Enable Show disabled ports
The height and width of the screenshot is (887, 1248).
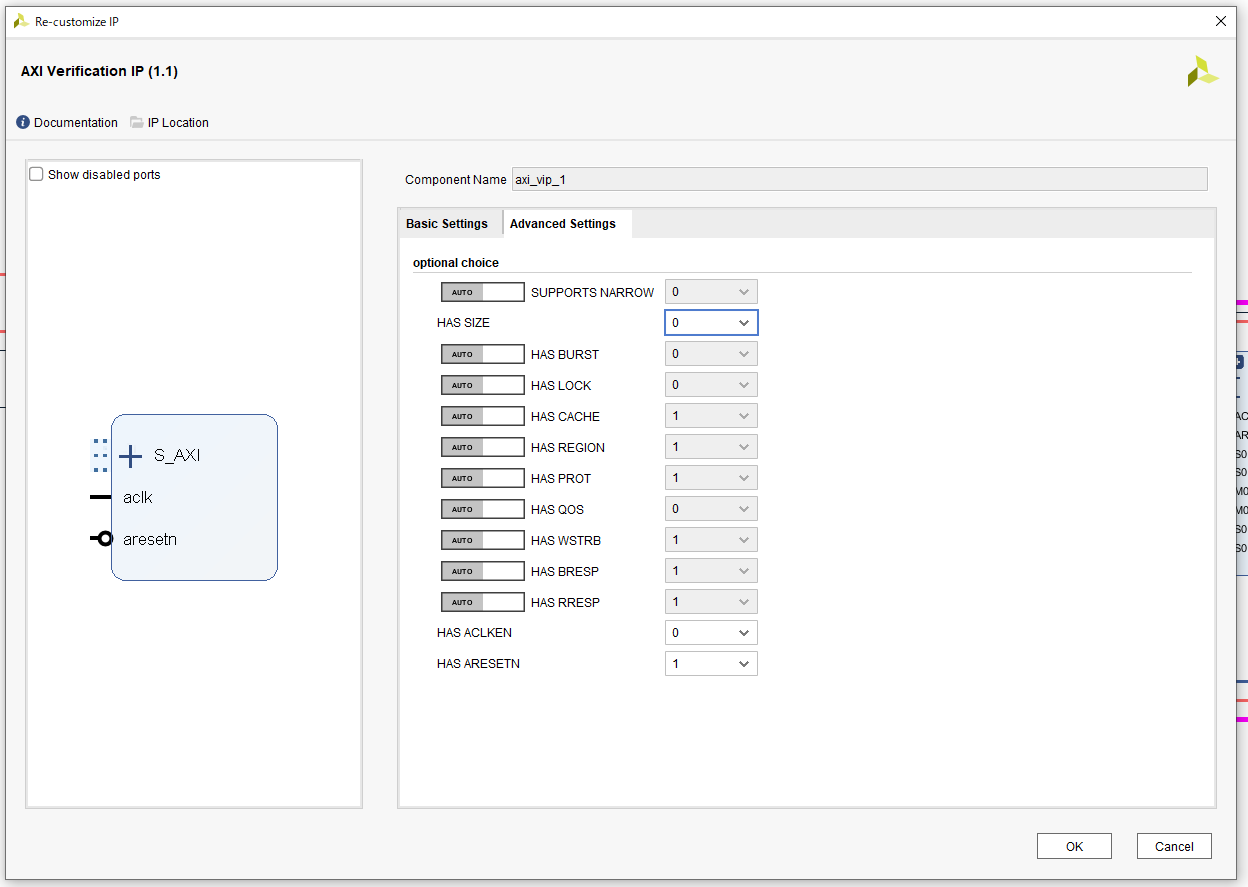36,173
